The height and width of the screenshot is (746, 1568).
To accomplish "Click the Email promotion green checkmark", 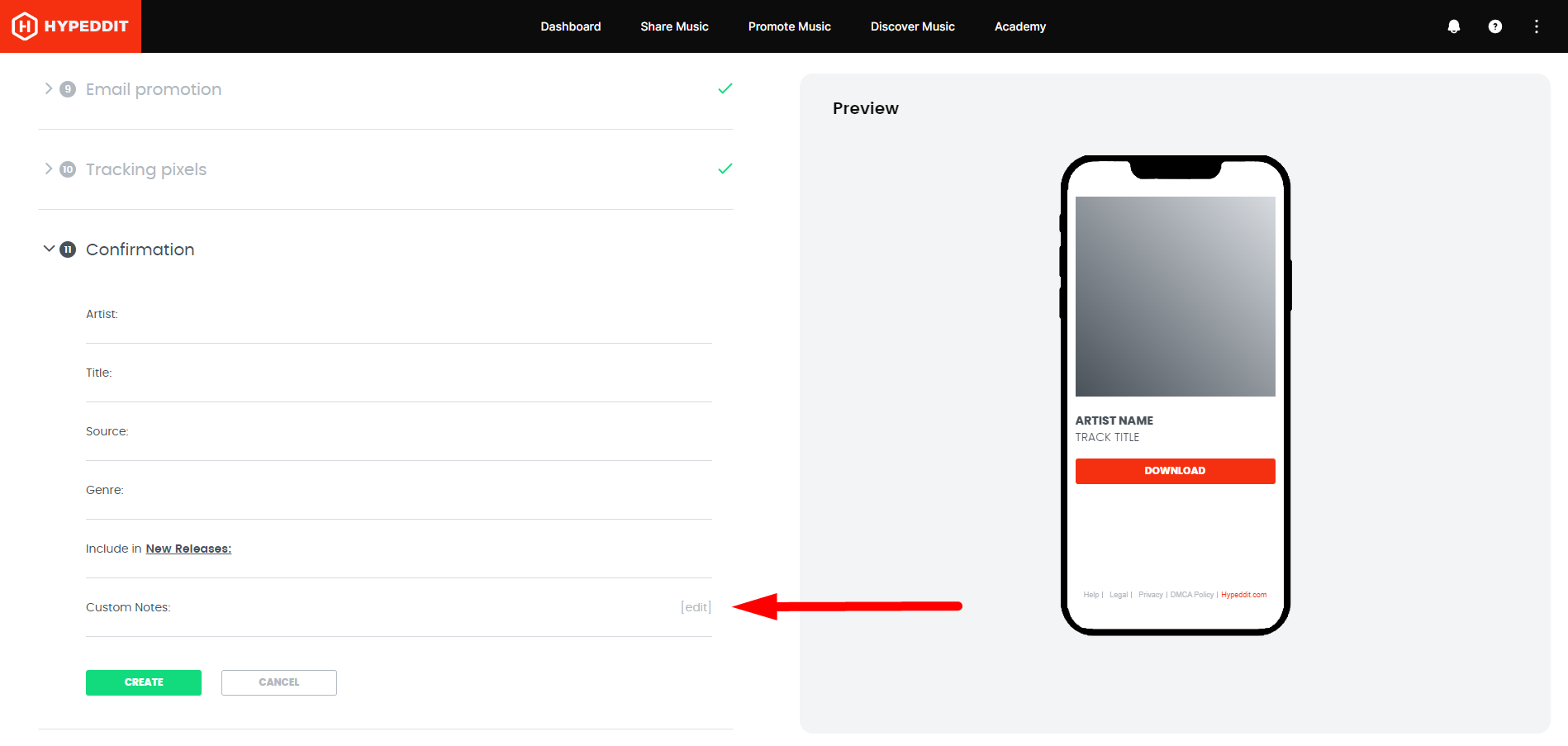I will coord(725,88).
